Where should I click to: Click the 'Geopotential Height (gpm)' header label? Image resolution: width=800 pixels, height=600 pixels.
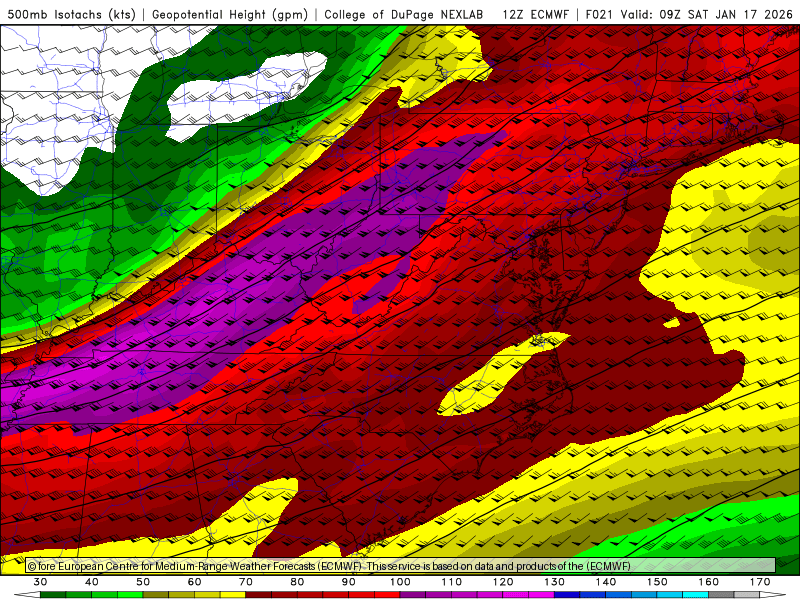click(230, 14)
